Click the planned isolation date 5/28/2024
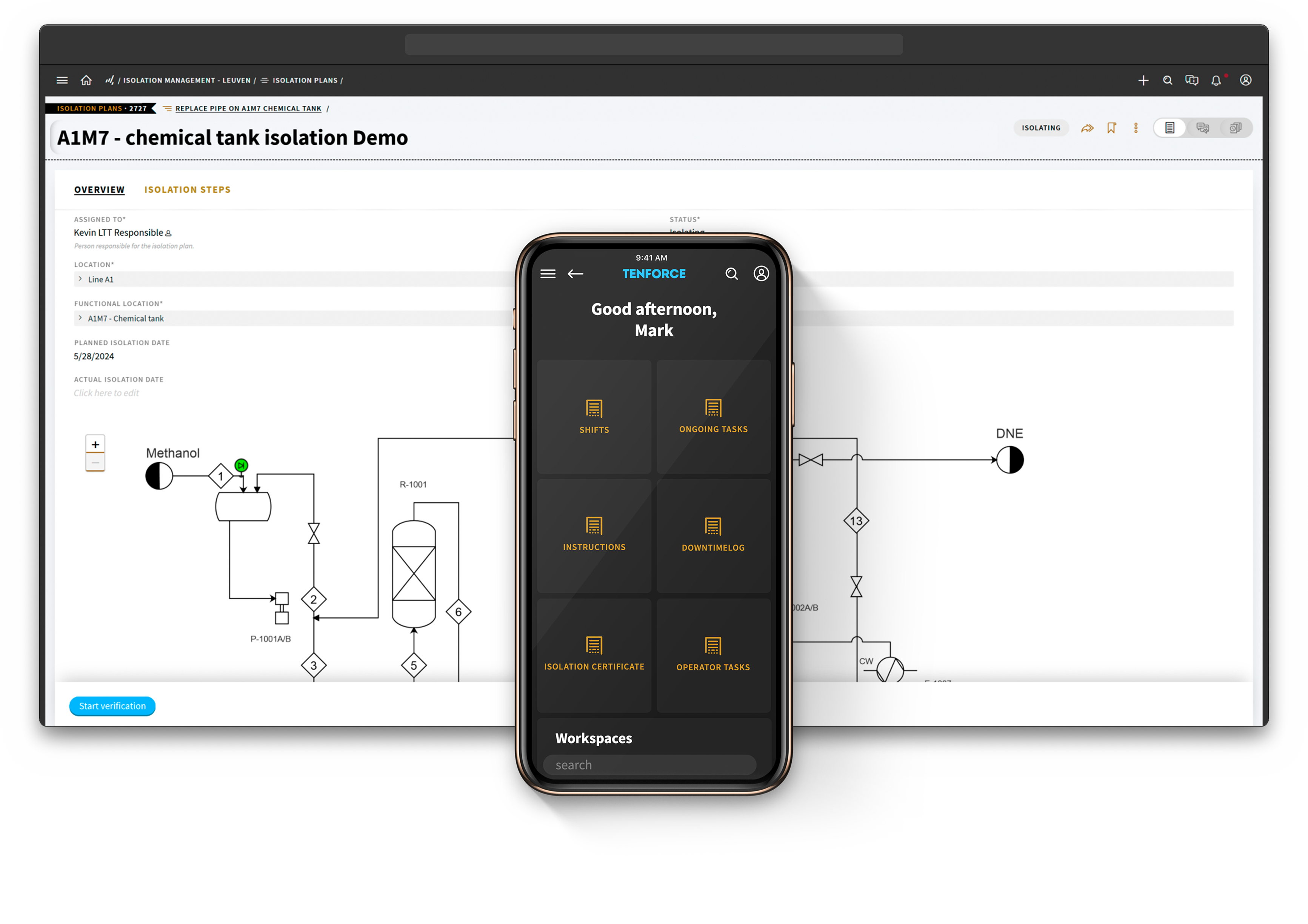1308x924 pixels. 94,356
